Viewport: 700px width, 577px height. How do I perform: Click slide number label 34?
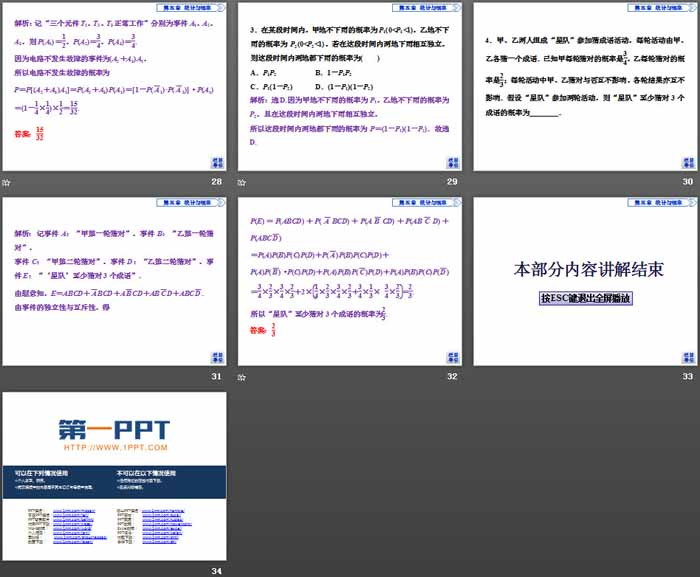217,571
